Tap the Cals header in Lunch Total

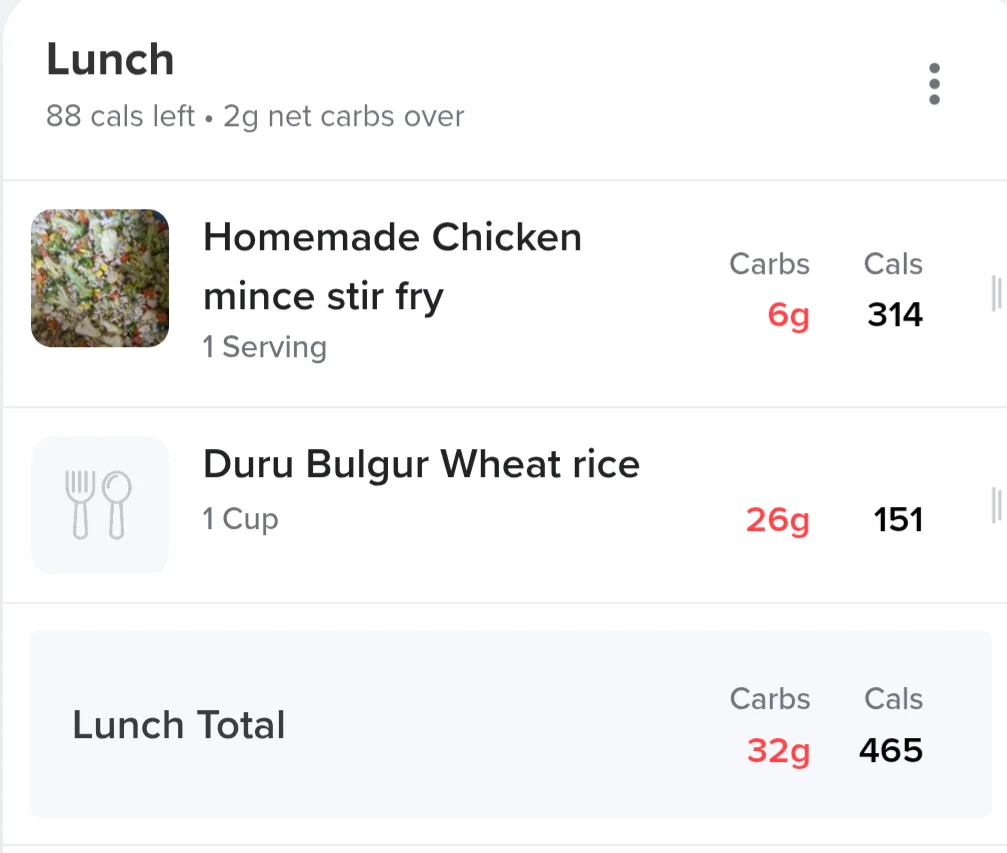893,699
